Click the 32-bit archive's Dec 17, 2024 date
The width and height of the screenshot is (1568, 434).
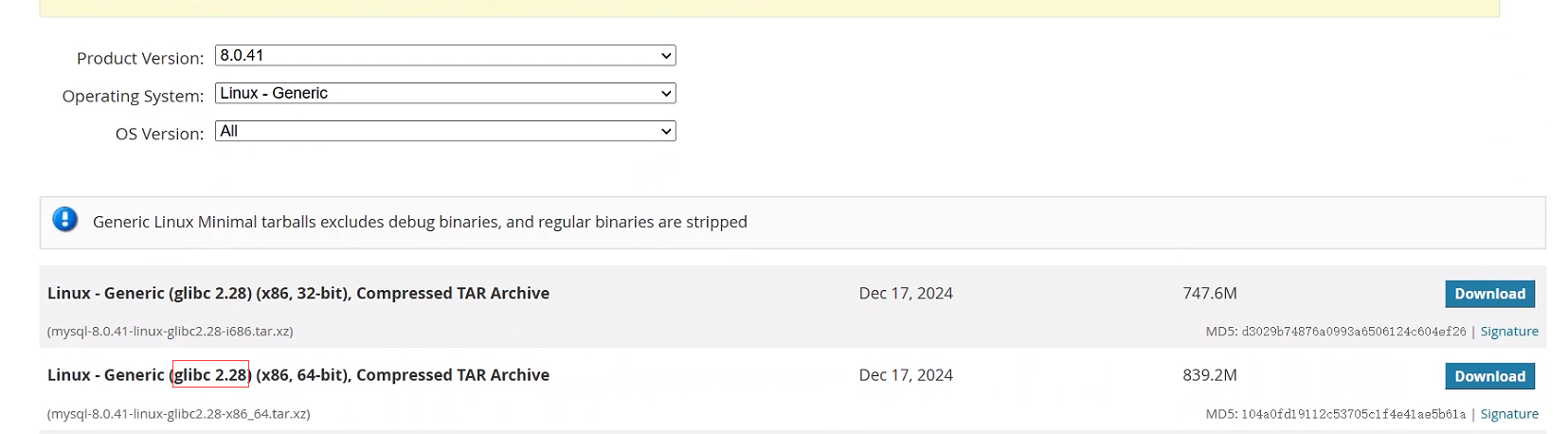905,294
